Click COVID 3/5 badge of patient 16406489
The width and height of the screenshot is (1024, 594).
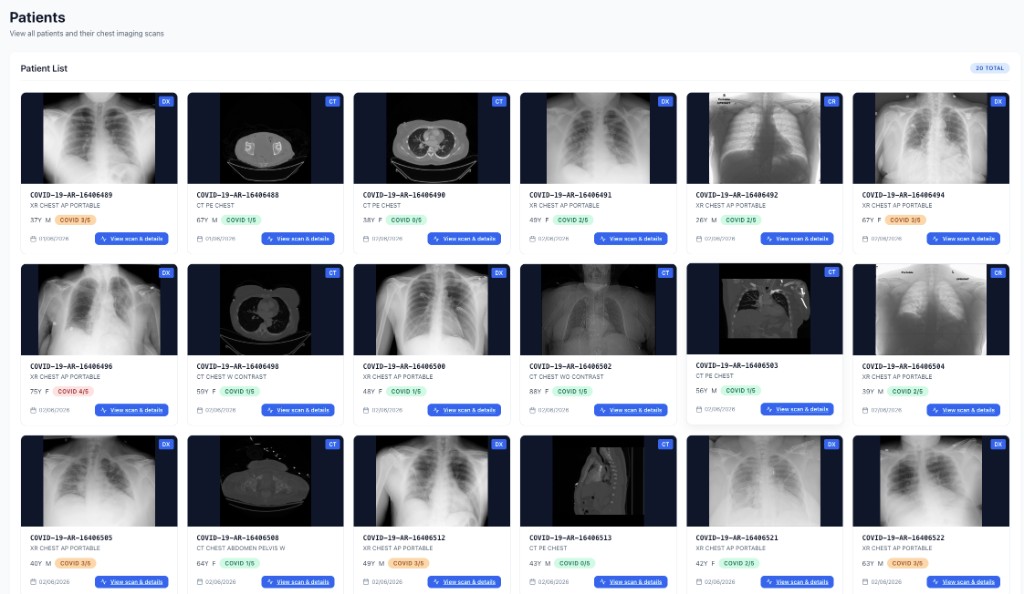75,220
